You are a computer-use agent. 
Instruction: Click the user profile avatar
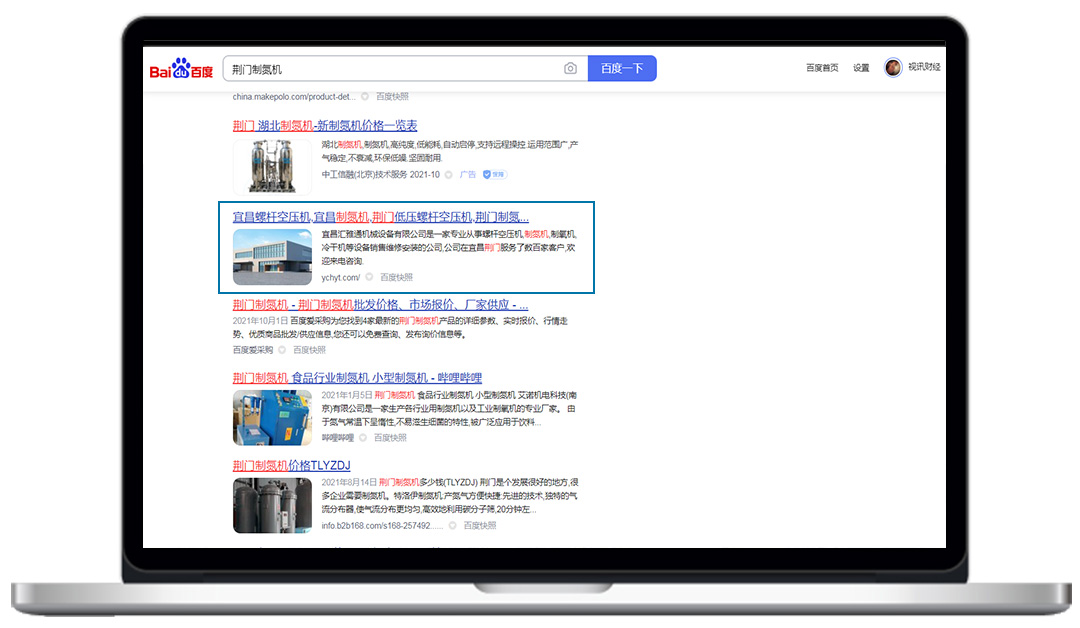893,68
